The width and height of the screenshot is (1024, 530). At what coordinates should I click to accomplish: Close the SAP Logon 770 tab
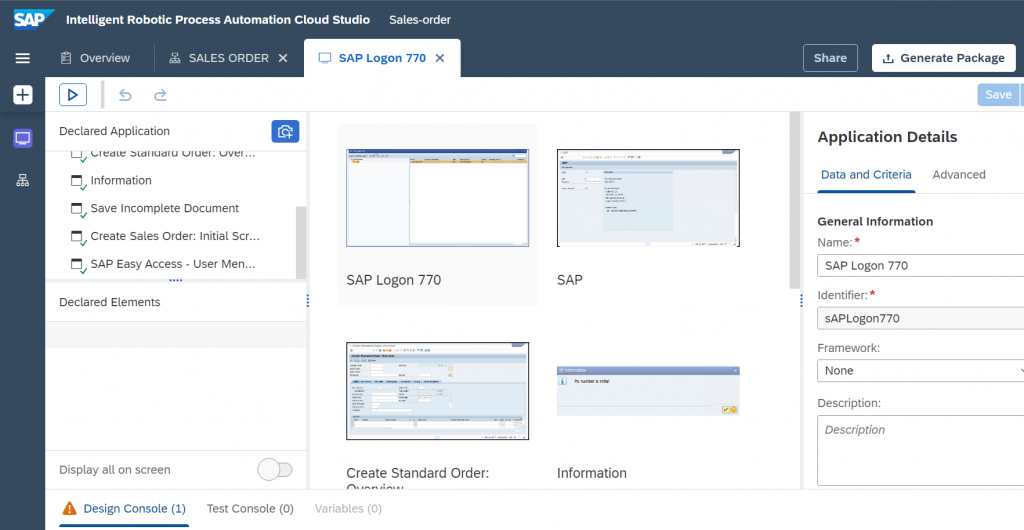(440, 58)
